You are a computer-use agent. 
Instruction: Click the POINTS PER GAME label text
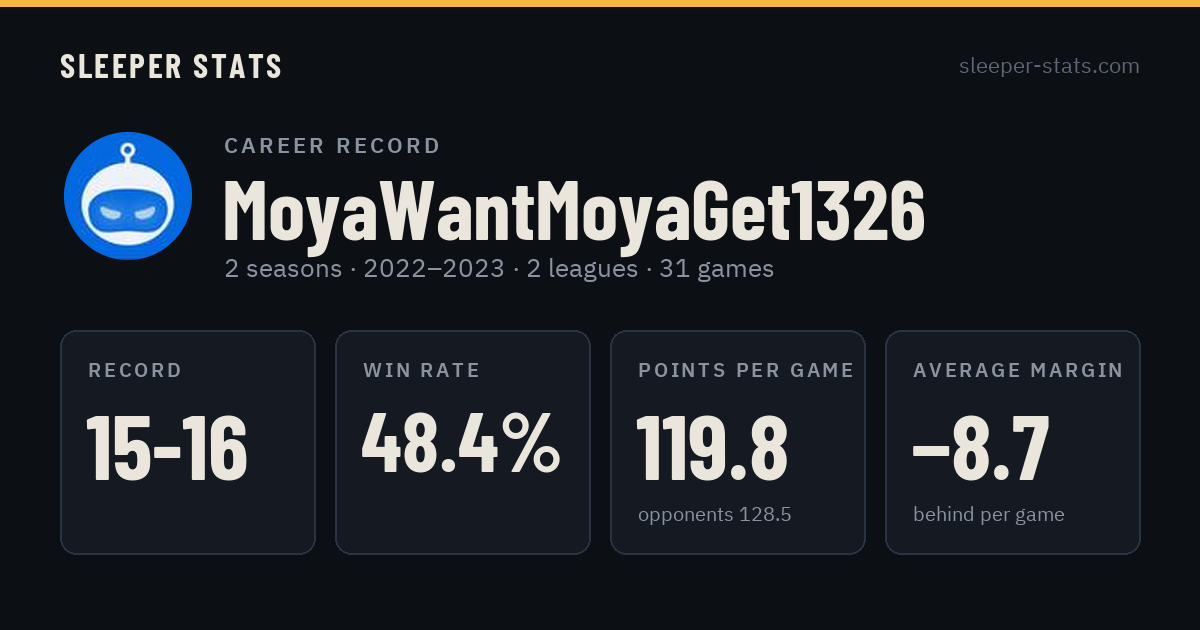click(x=746, y=371)
